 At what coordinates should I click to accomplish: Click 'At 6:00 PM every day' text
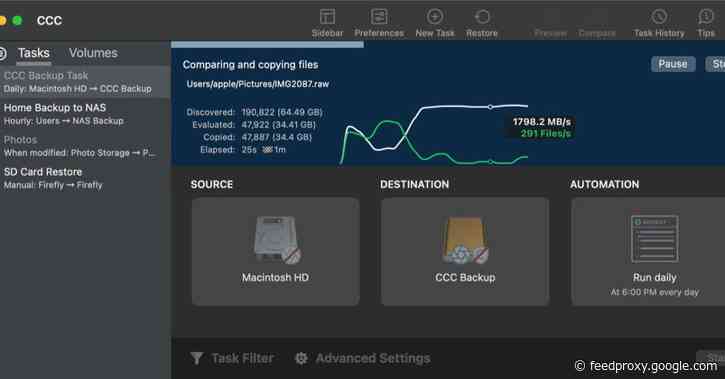(654, 292)
